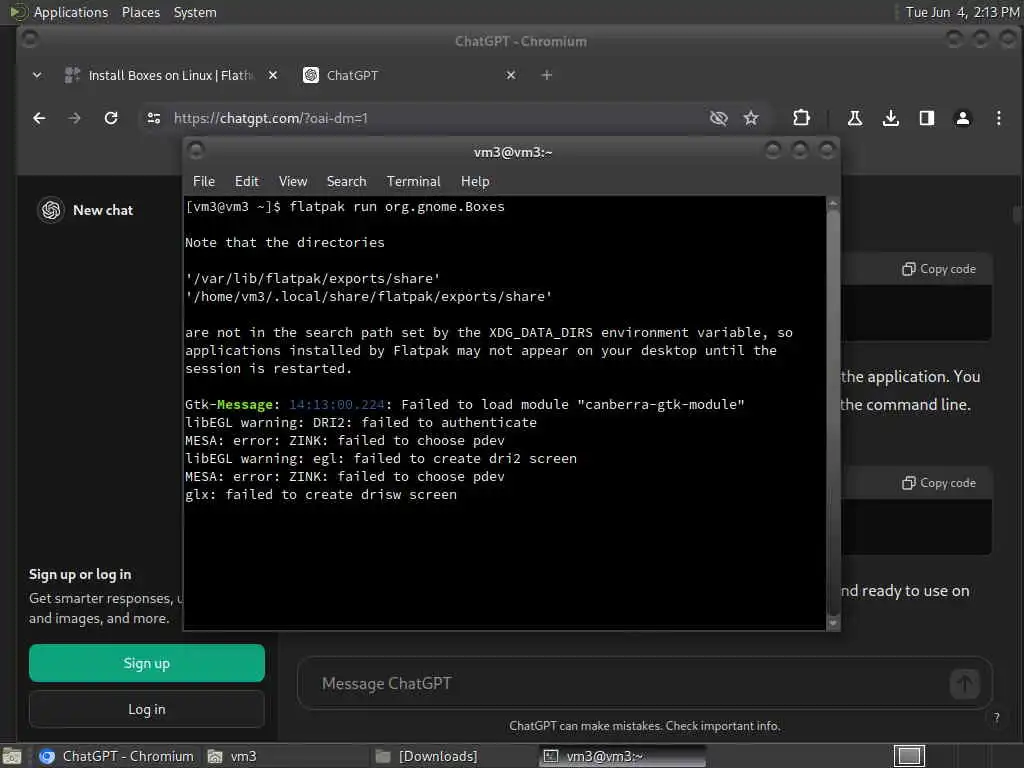Click the flatpak run org.gnome.Boxes command text
Viewport: 1024px width, 768px height.
click(x=396, y=207)
